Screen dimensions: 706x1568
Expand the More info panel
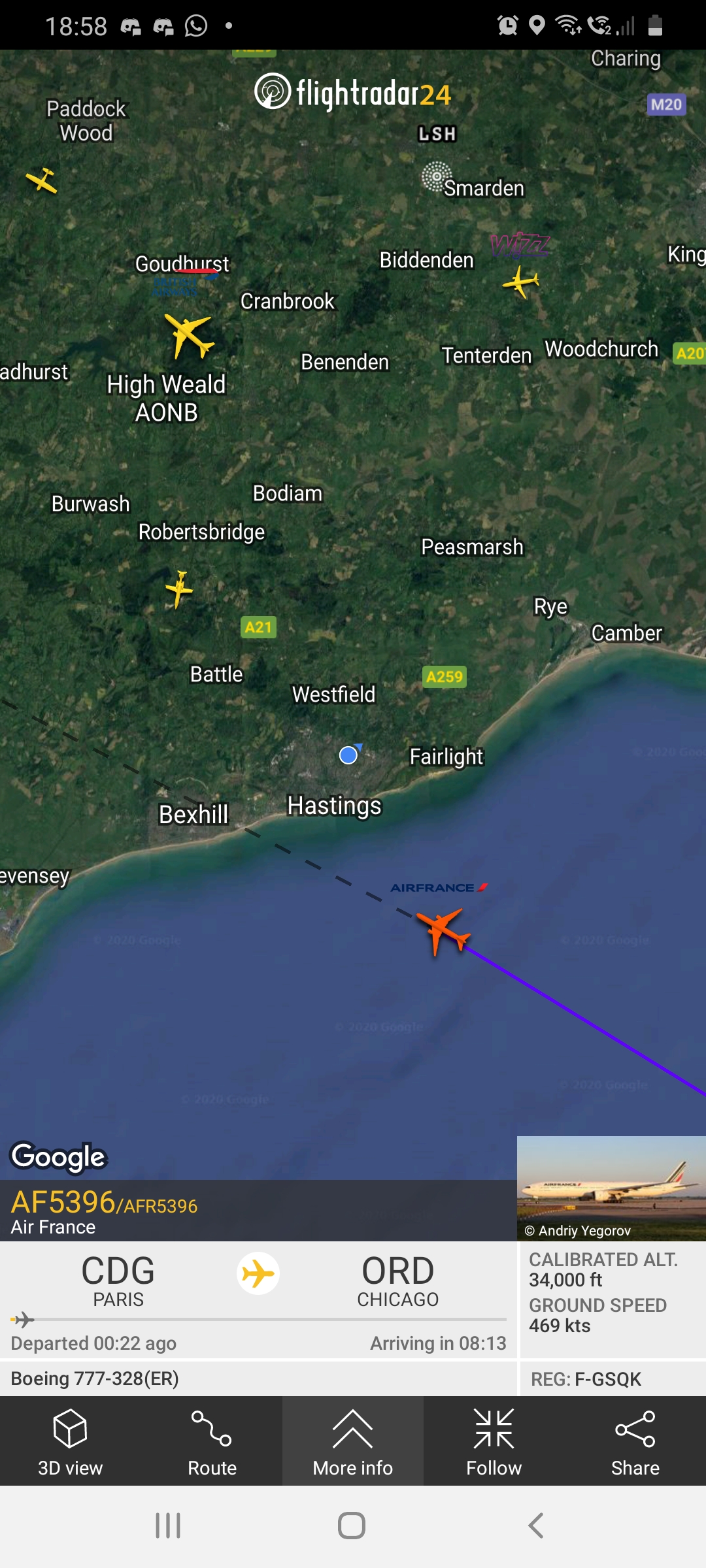point(353,1441)
